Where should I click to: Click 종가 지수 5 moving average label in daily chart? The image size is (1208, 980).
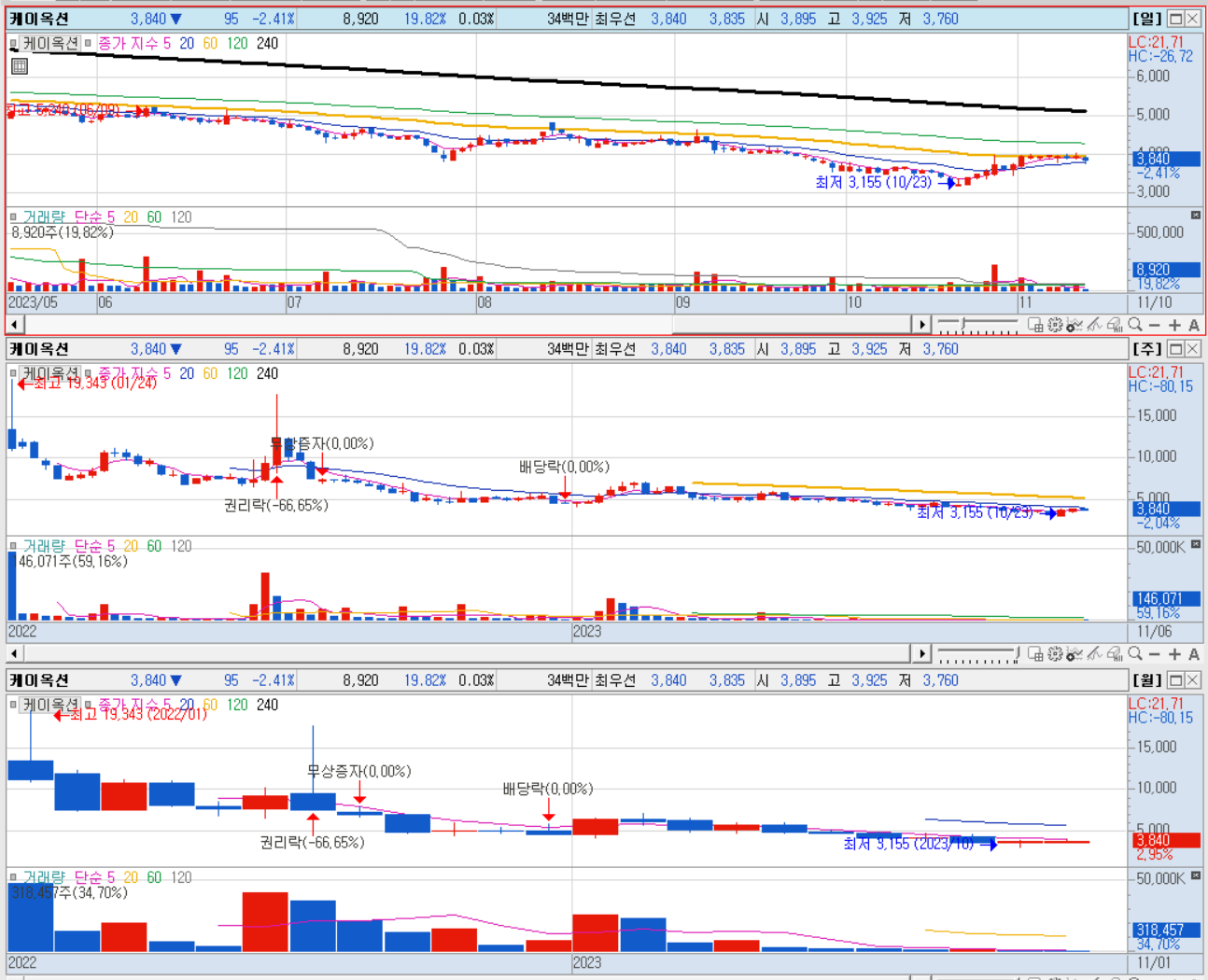pos(134,43)
